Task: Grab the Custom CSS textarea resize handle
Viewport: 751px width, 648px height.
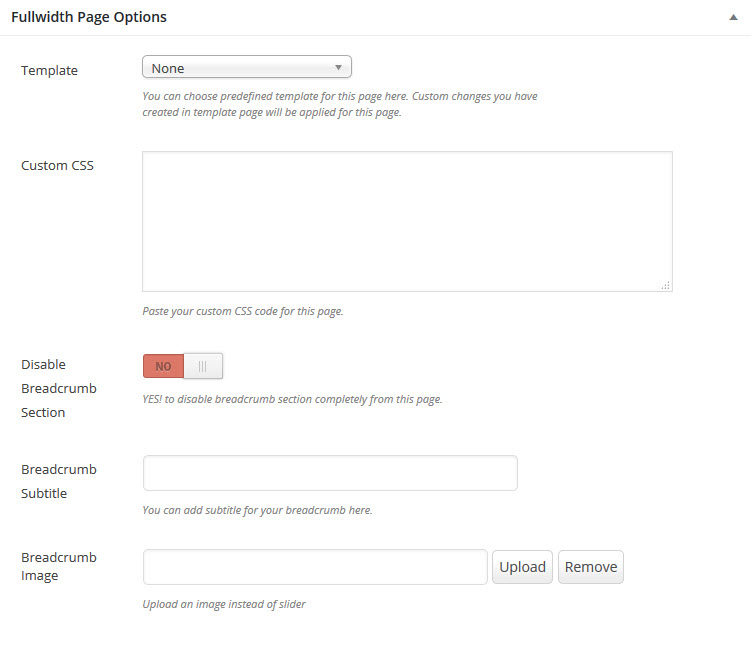Action: click(x=666, y=285)
